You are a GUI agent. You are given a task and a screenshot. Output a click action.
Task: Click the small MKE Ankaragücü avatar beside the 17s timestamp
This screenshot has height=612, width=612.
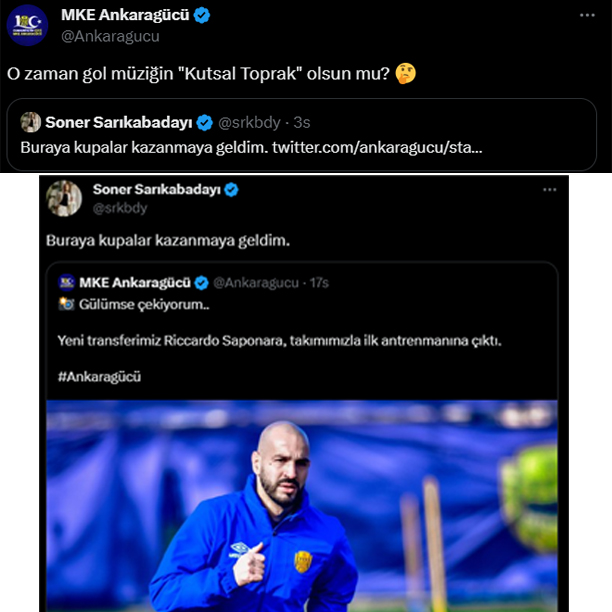[x=68, y=283]
